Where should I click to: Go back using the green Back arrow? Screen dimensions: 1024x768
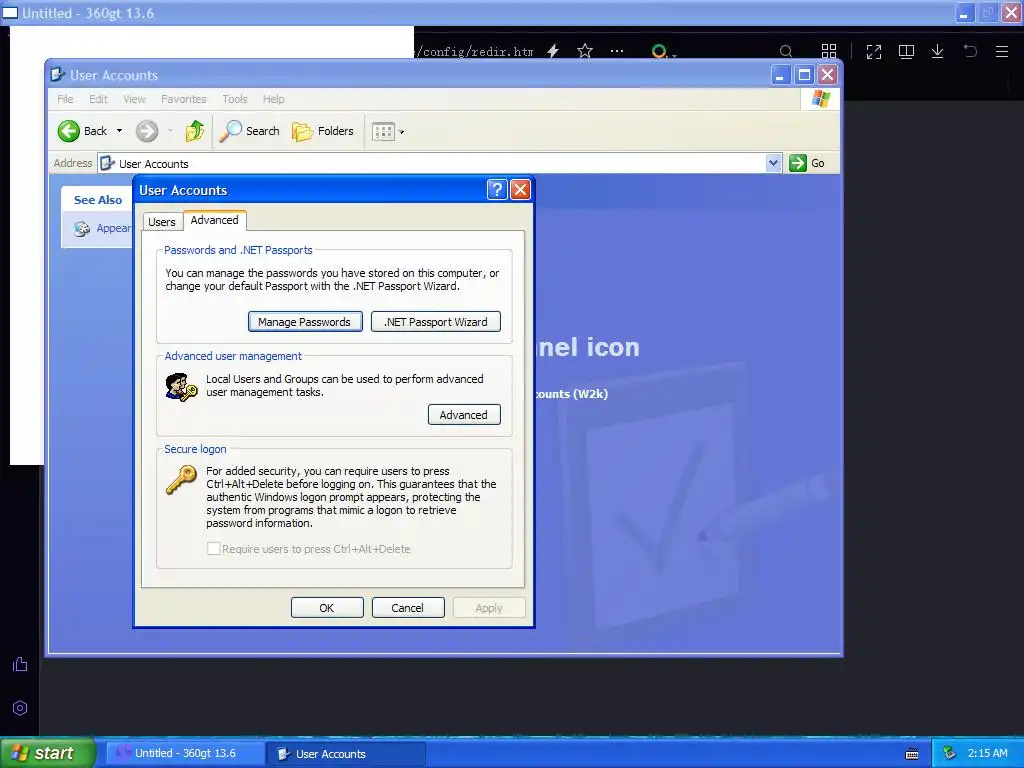[69, 131]
